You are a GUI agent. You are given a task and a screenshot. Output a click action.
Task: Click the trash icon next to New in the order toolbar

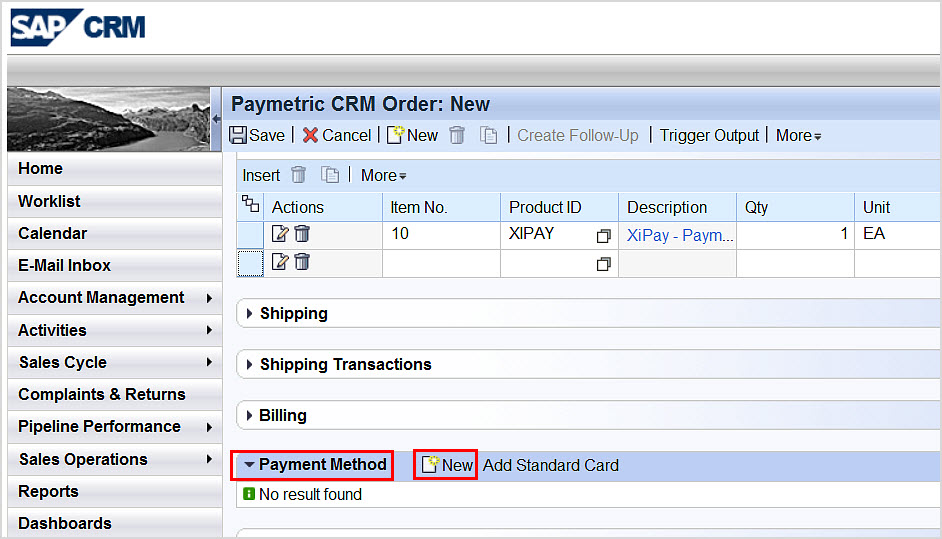[x=457, y=135]
